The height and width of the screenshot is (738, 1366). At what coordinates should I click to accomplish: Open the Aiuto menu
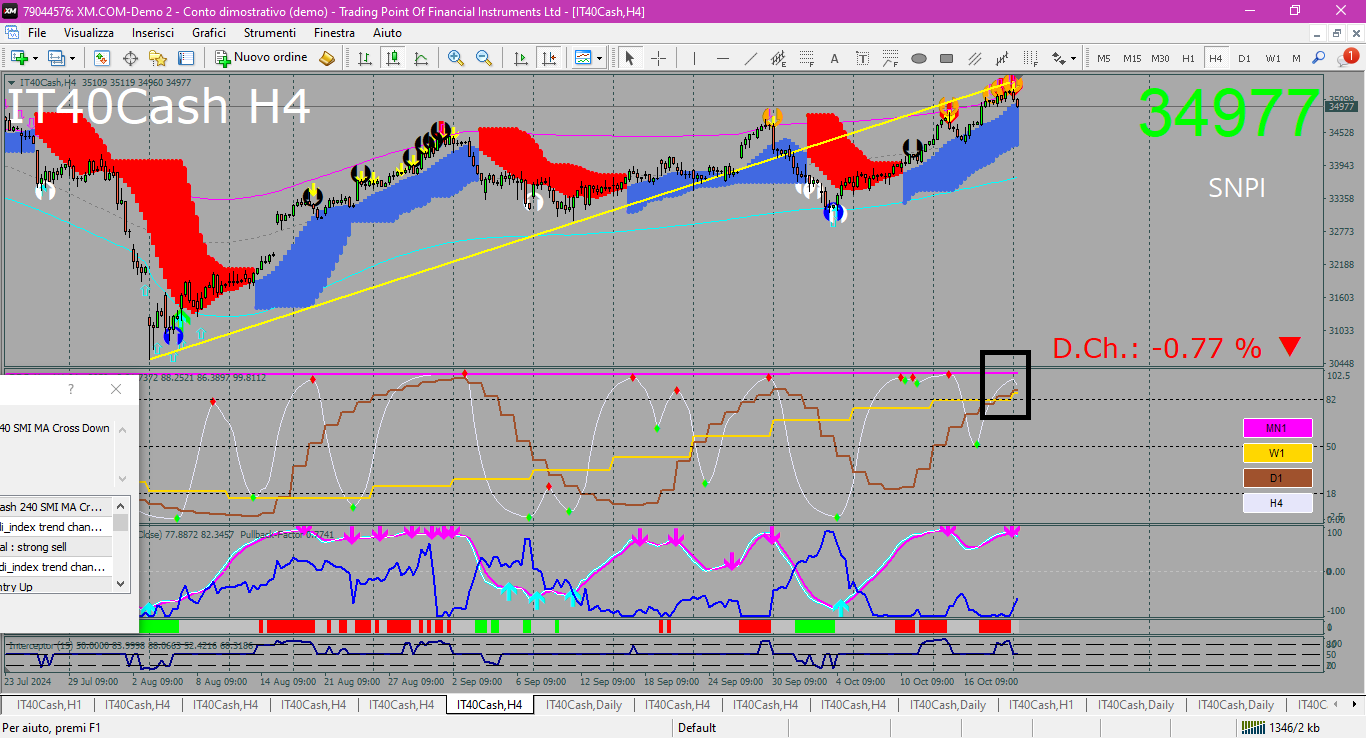click(x=387, y=33)
